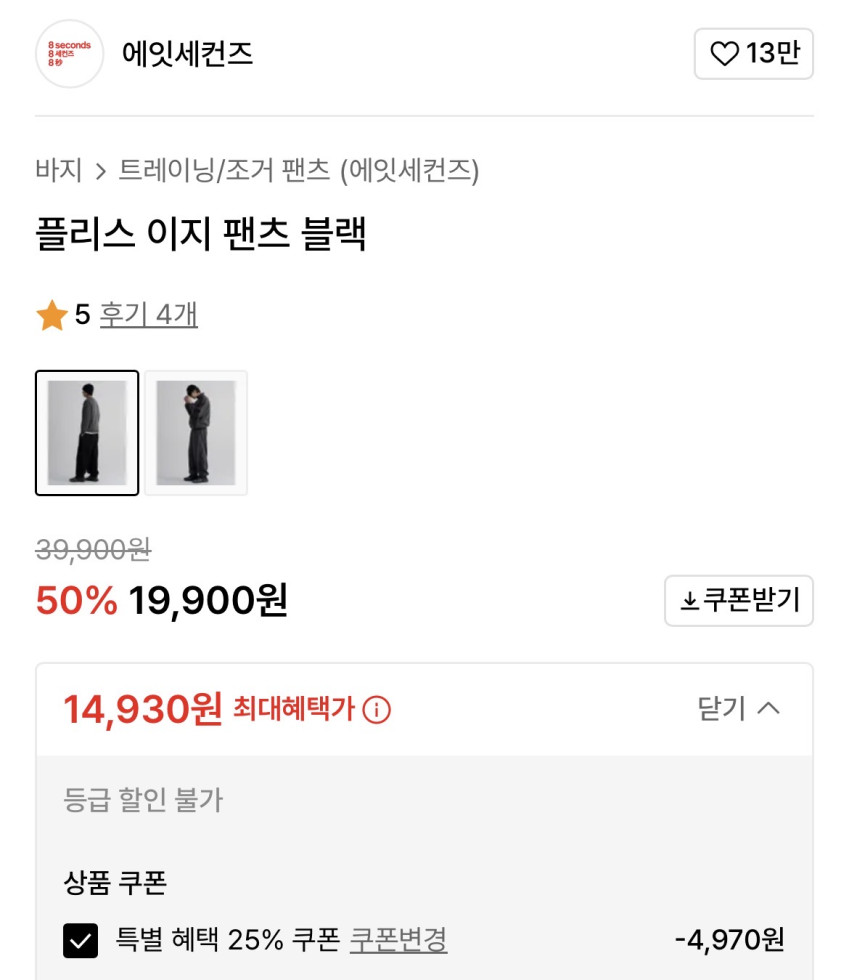Click the 쿠폰변경 link
The width and height of the screenshot is (849, 980).
(398, 940)
